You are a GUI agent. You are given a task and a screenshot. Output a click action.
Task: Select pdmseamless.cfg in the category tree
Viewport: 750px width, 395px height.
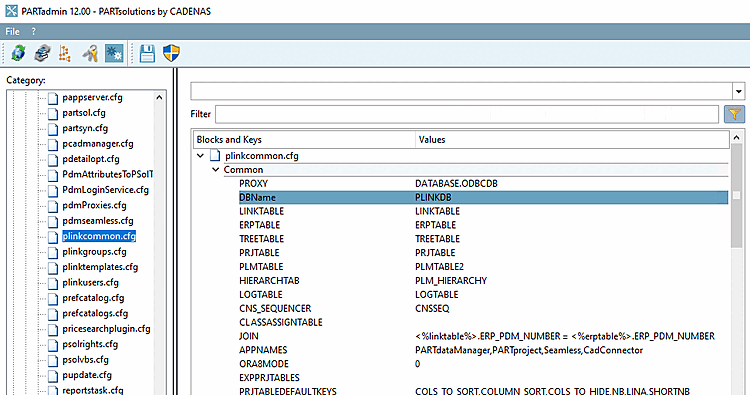coord(98,220)
